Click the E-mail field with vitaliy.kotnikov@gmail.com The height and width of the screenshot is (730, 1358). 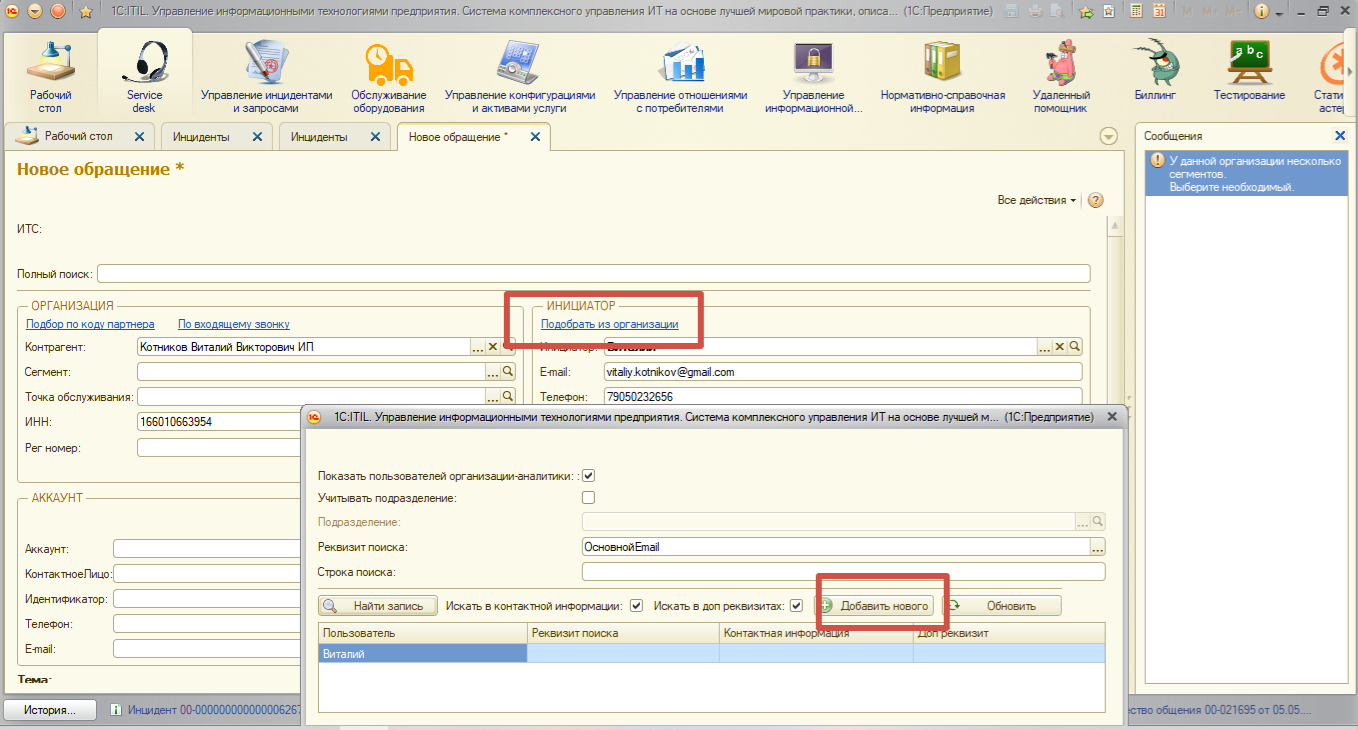pos(842,371)
